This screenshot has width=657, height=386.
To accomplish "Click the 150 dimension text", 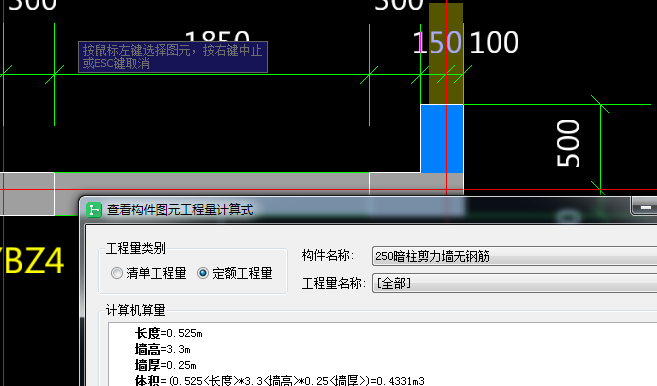I will point(437,42).
